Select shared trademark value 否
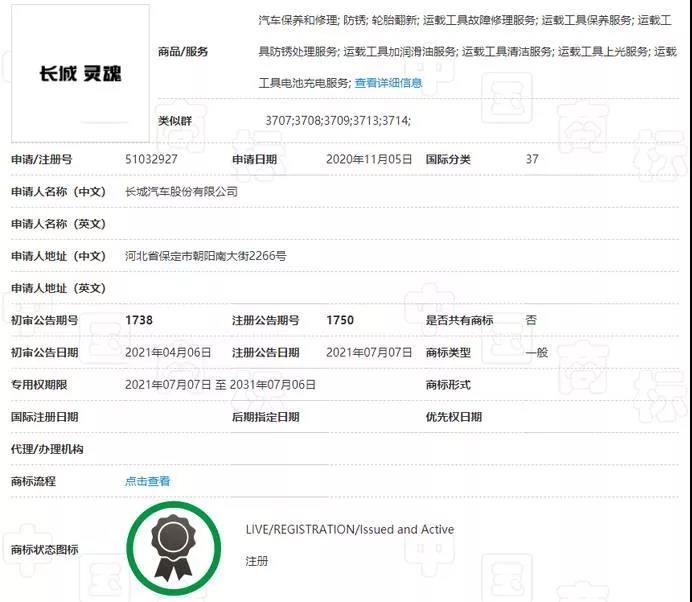The image size is (692, 602). pyautogui.click(x=531, y=320)
